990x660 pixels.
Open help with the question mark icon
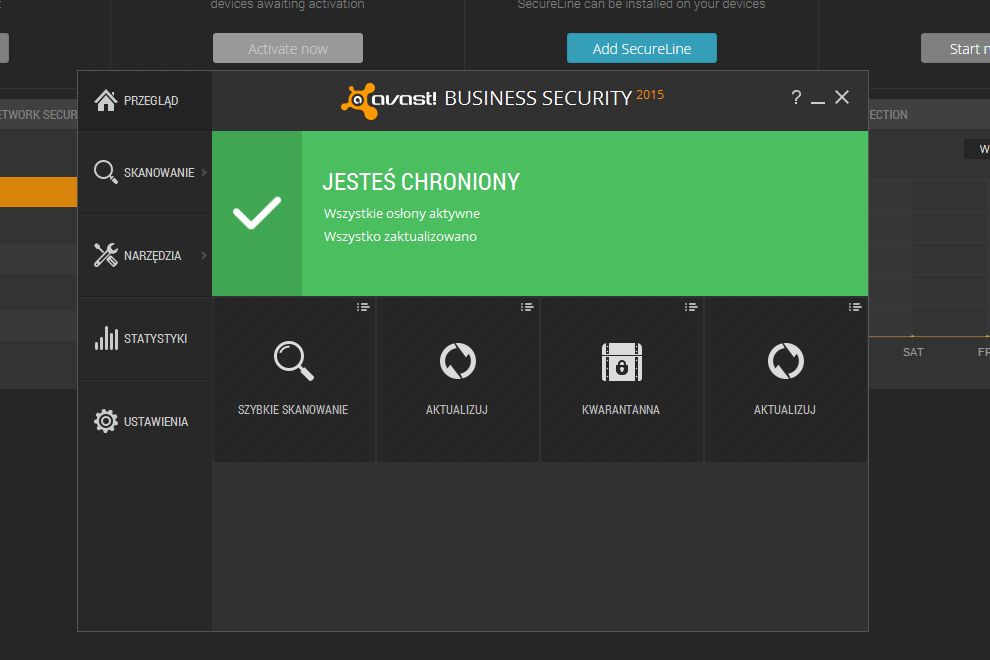pos(796,97)
